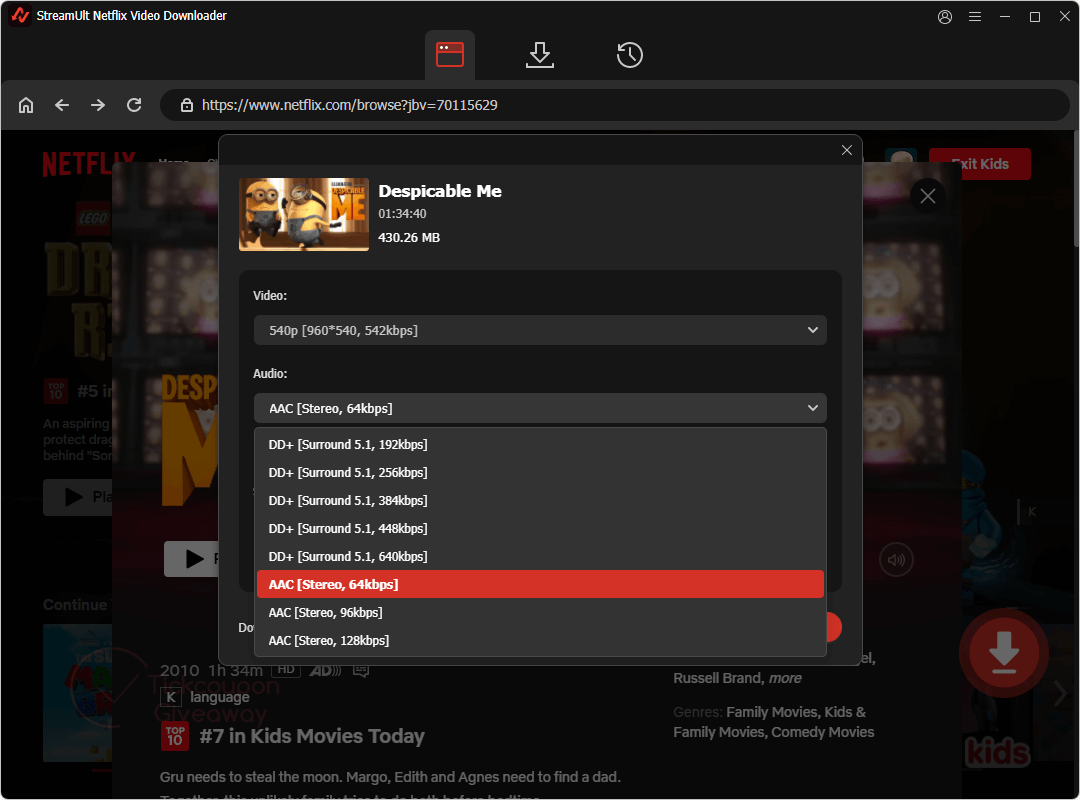Go to the home page icon
The height and width of the screenshot is (800, 1080).
tap(26, 105)
